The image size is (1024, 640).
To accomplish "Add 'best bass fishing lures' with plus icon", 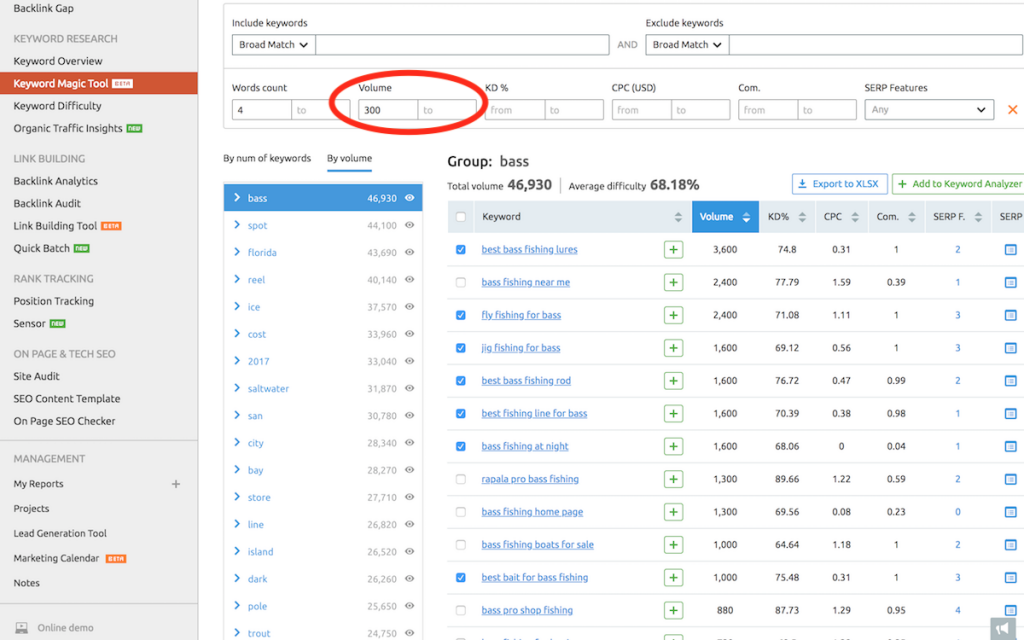I will (673, 249).
